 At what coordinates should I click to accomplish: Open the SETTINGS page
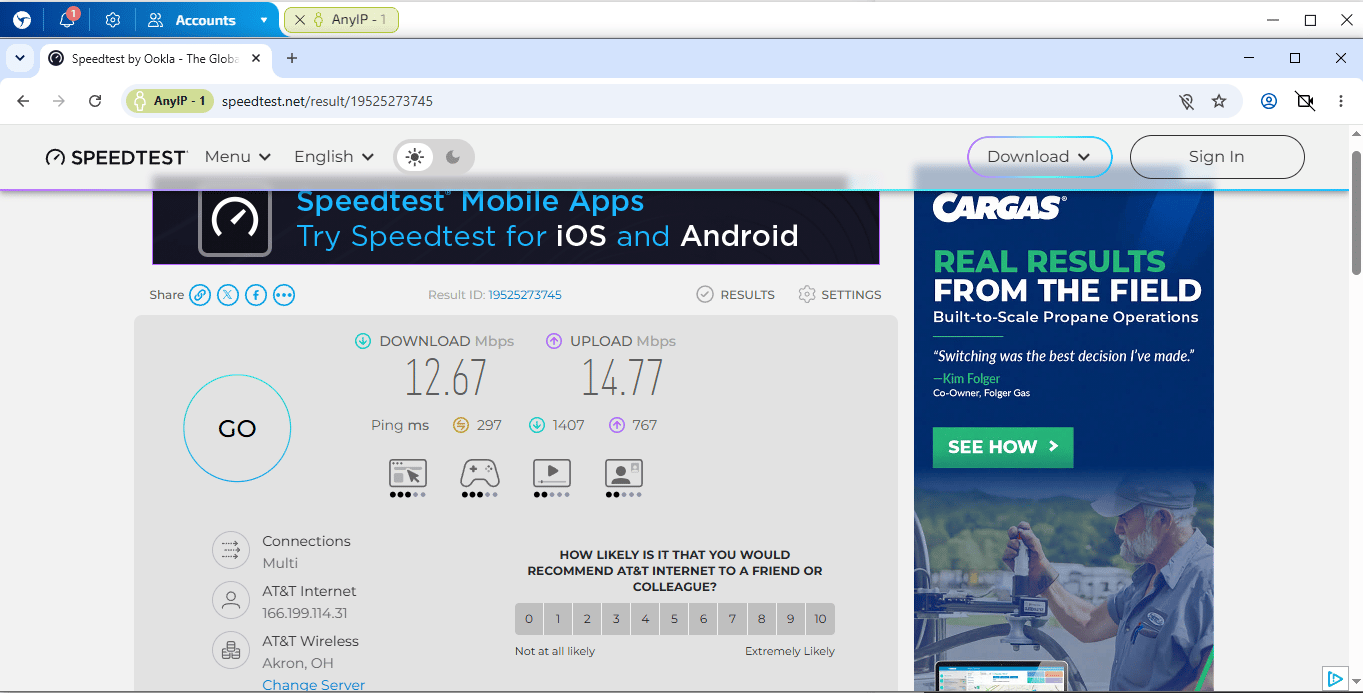tap(840, 295)
